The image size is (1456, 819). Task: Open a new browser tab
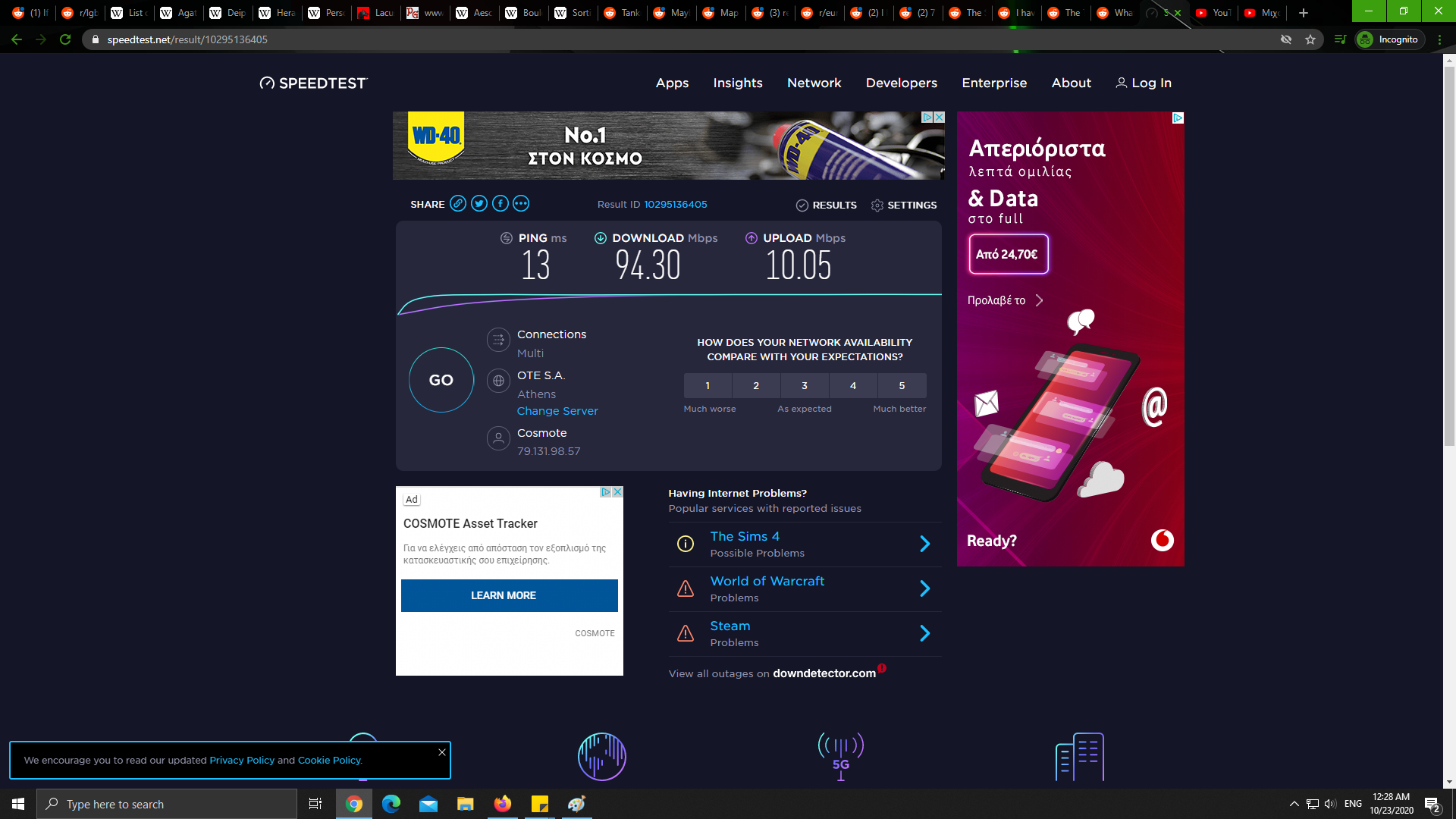[x=1303, y=13]
